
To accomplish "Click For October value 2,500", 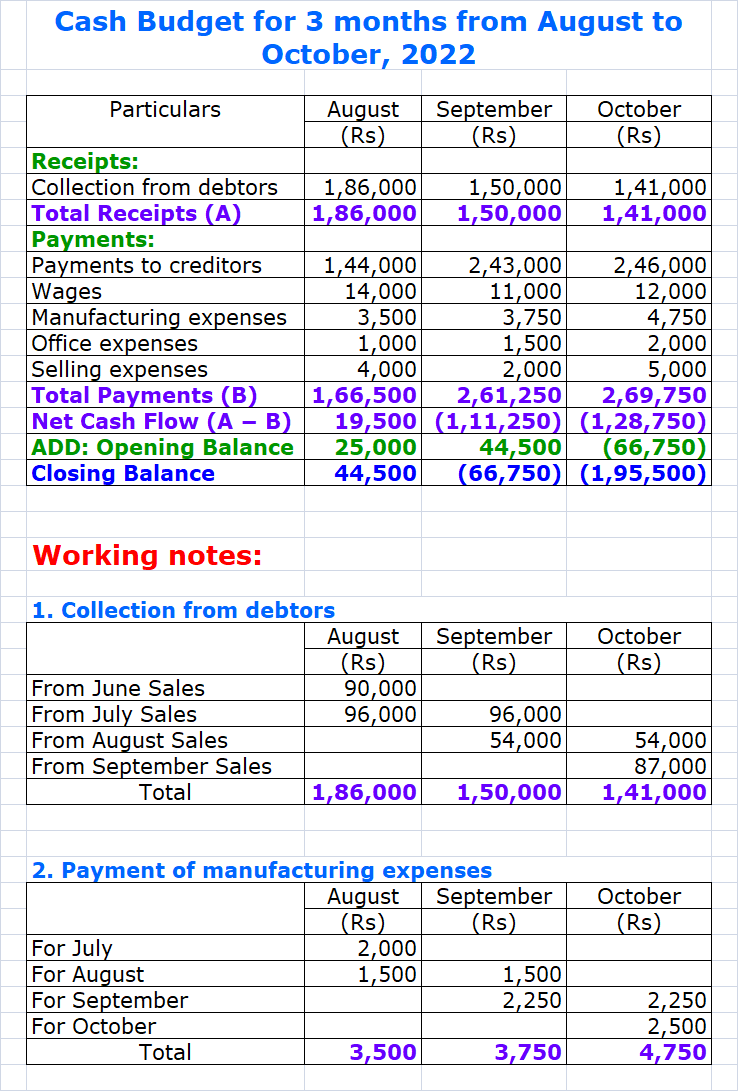I will (677, 1026).
